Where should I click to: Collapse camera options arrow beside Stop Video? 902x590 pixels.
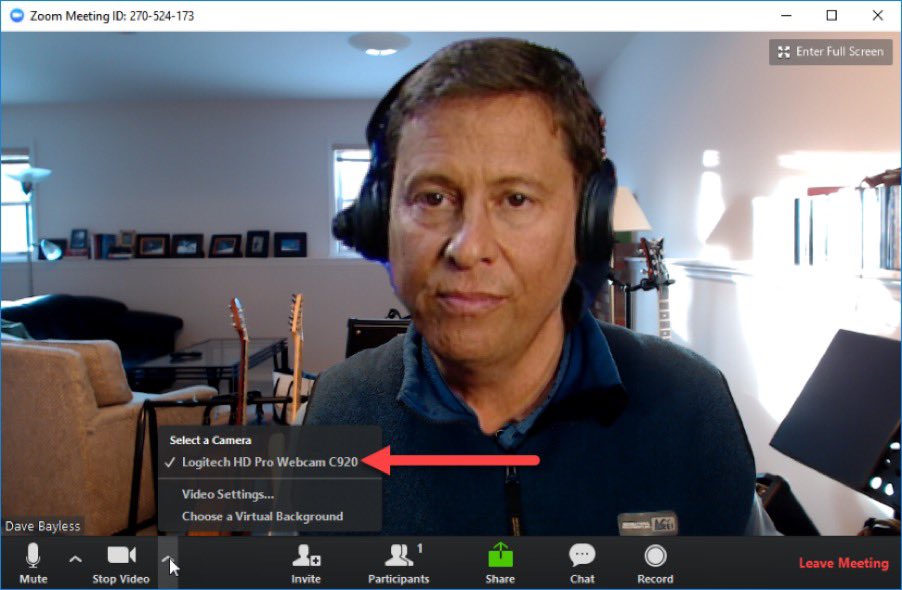coord(168,562)
